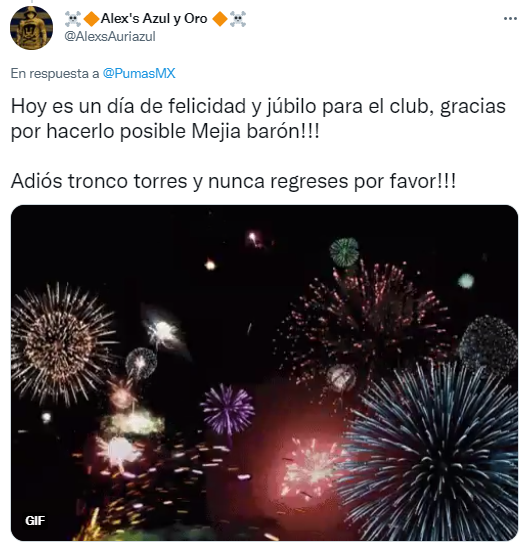Play the fireworks GIF at its center
This screenshot has width=525, height=543.
pos(265,373)
